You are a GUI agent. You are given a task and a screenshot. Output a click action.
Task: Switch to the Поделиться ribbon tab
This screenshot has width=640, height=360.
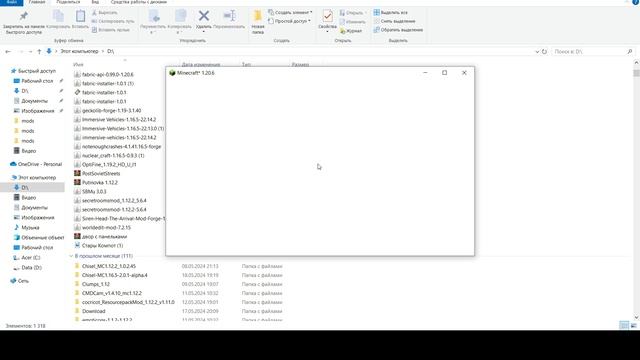68,2
